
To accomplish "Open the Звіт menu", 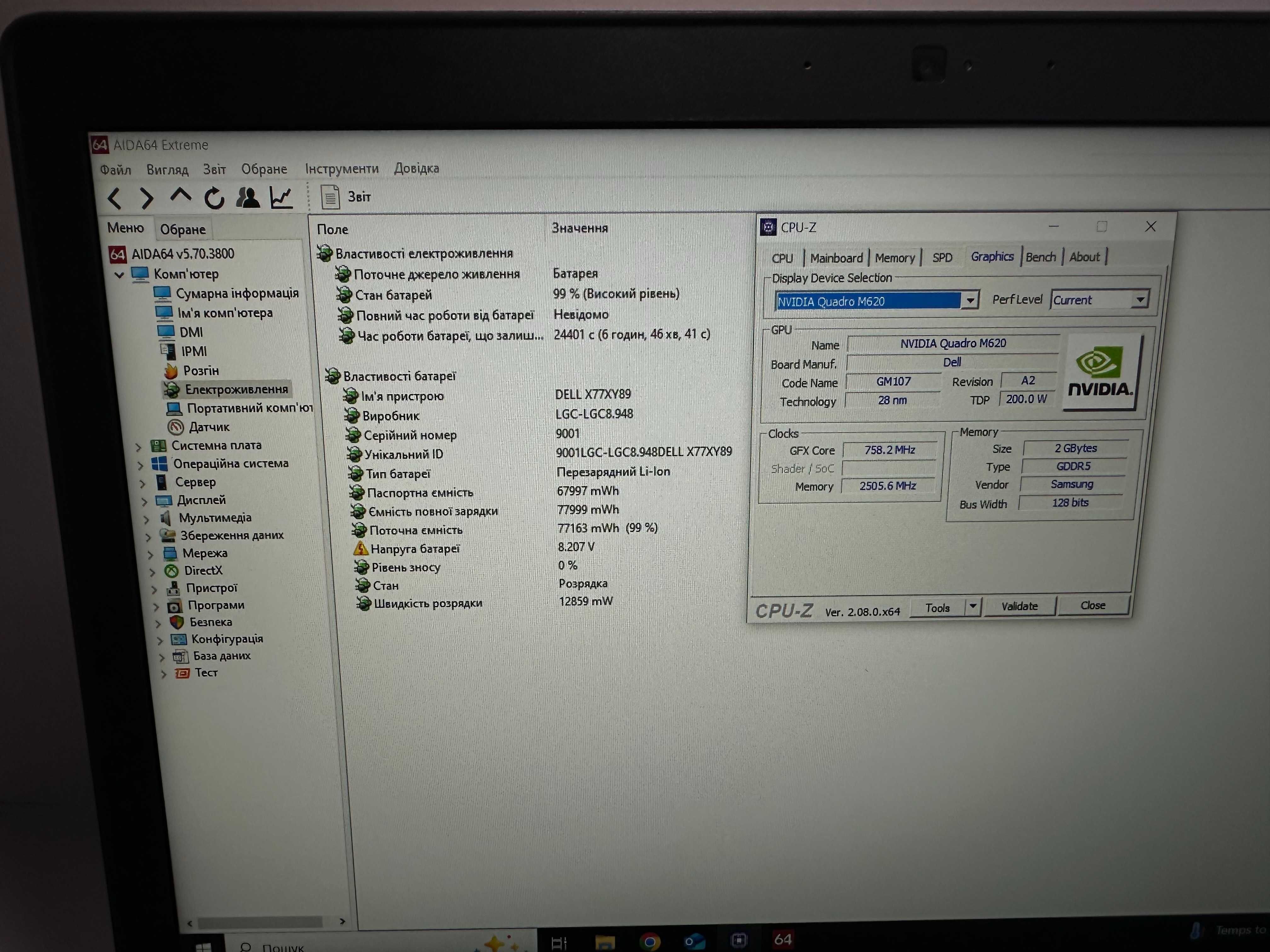I will click(x=214, y=169).
